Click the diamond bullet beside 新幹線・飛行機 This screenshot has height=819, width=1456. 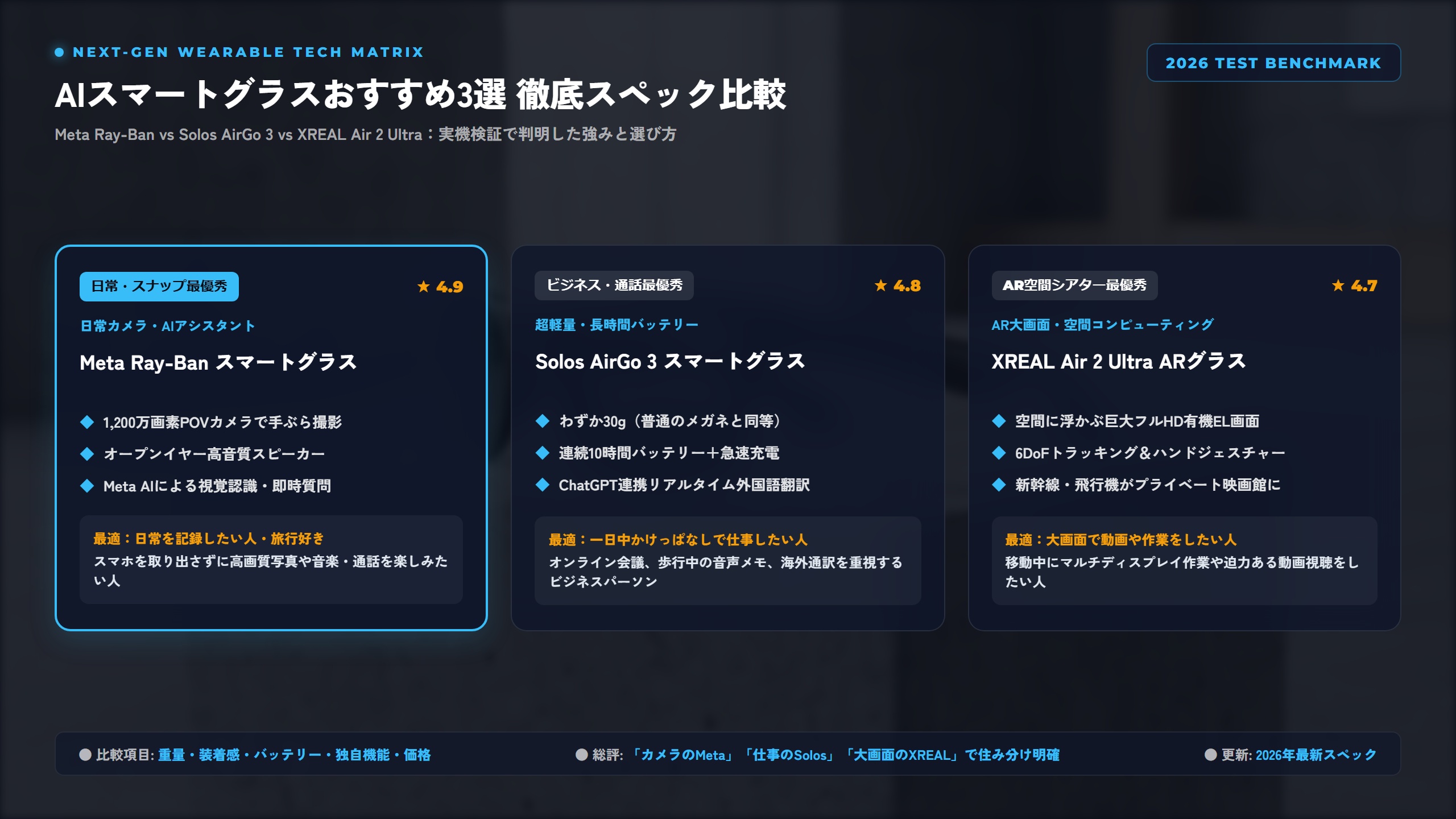pyautogui.click(x=999, y=485)
